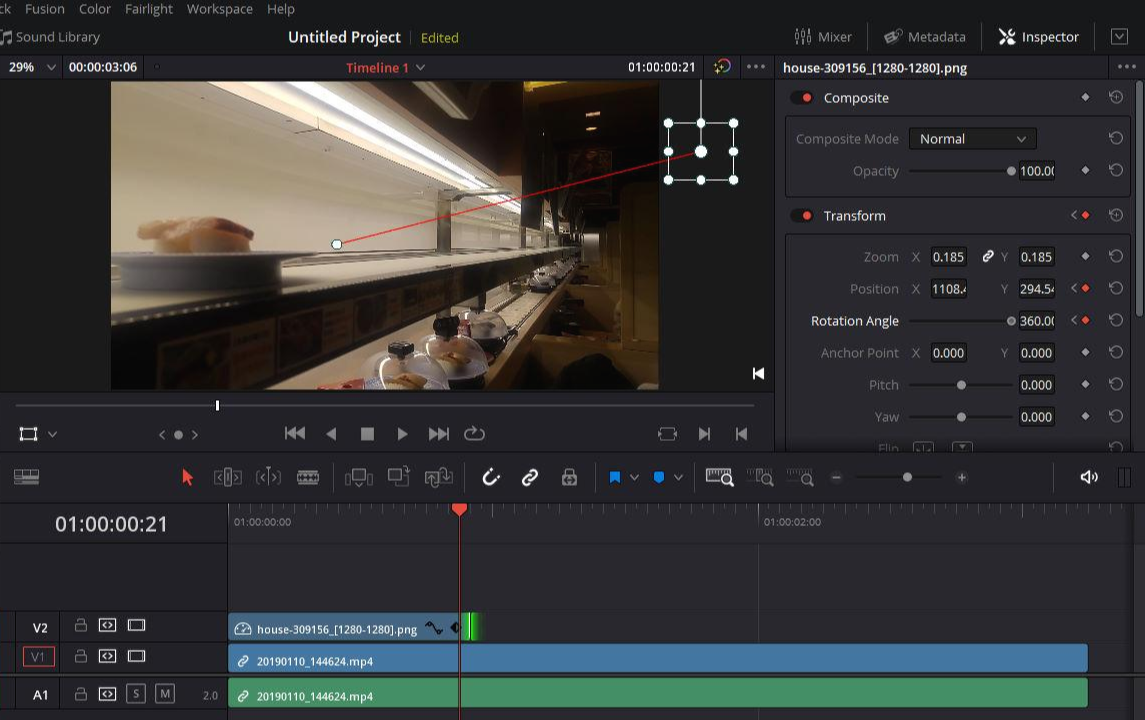1145x720 pixels.
Task: Toggle bypass color grades and Fusion effects
Action: click(x=722, y=66)
